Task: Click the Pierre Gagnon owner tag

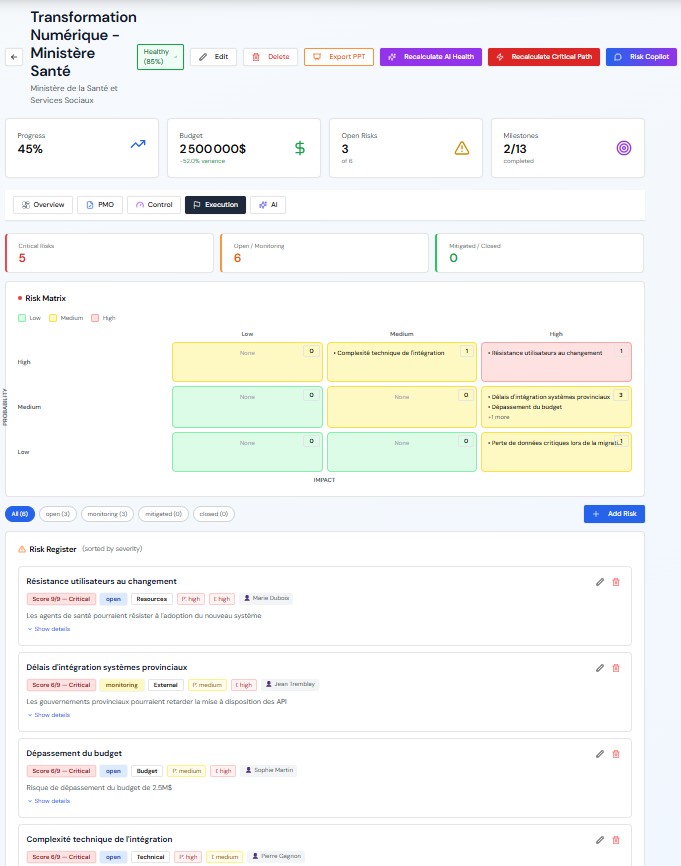Action: 276,857
